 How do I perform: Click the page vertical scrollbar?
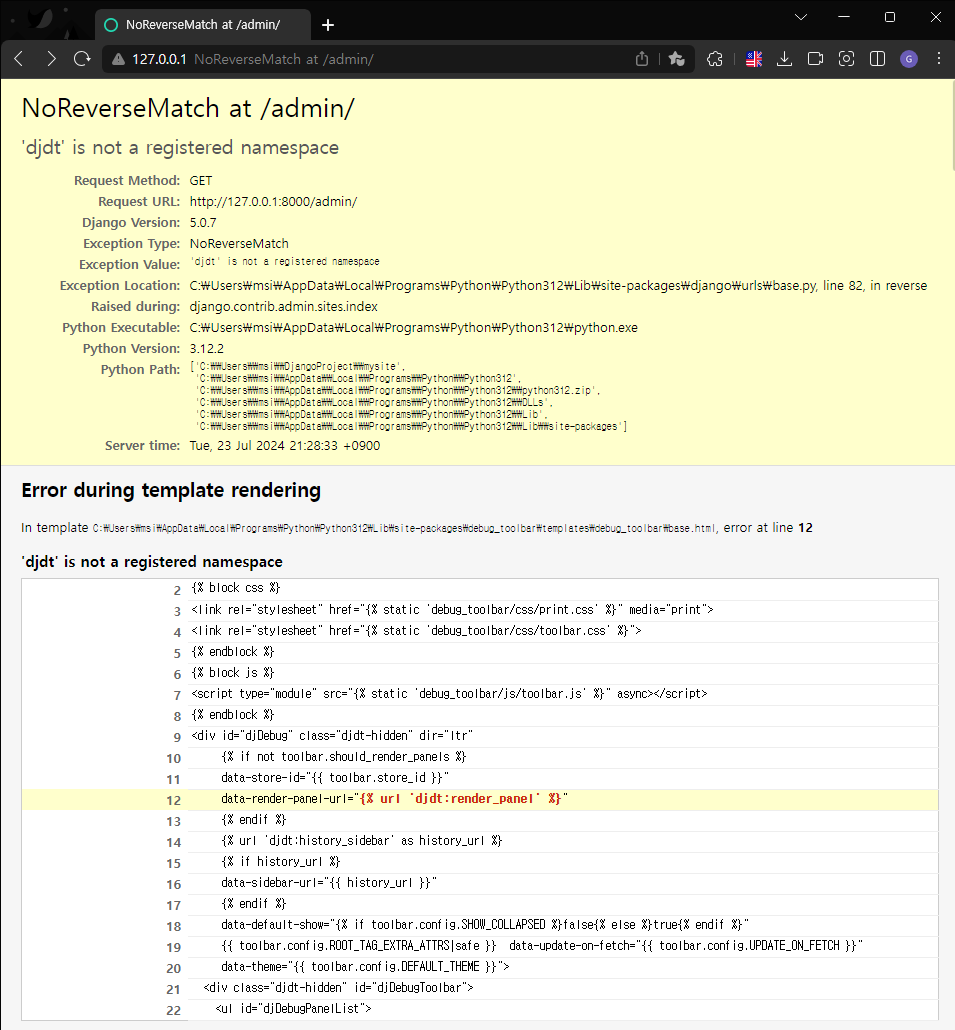952,125
